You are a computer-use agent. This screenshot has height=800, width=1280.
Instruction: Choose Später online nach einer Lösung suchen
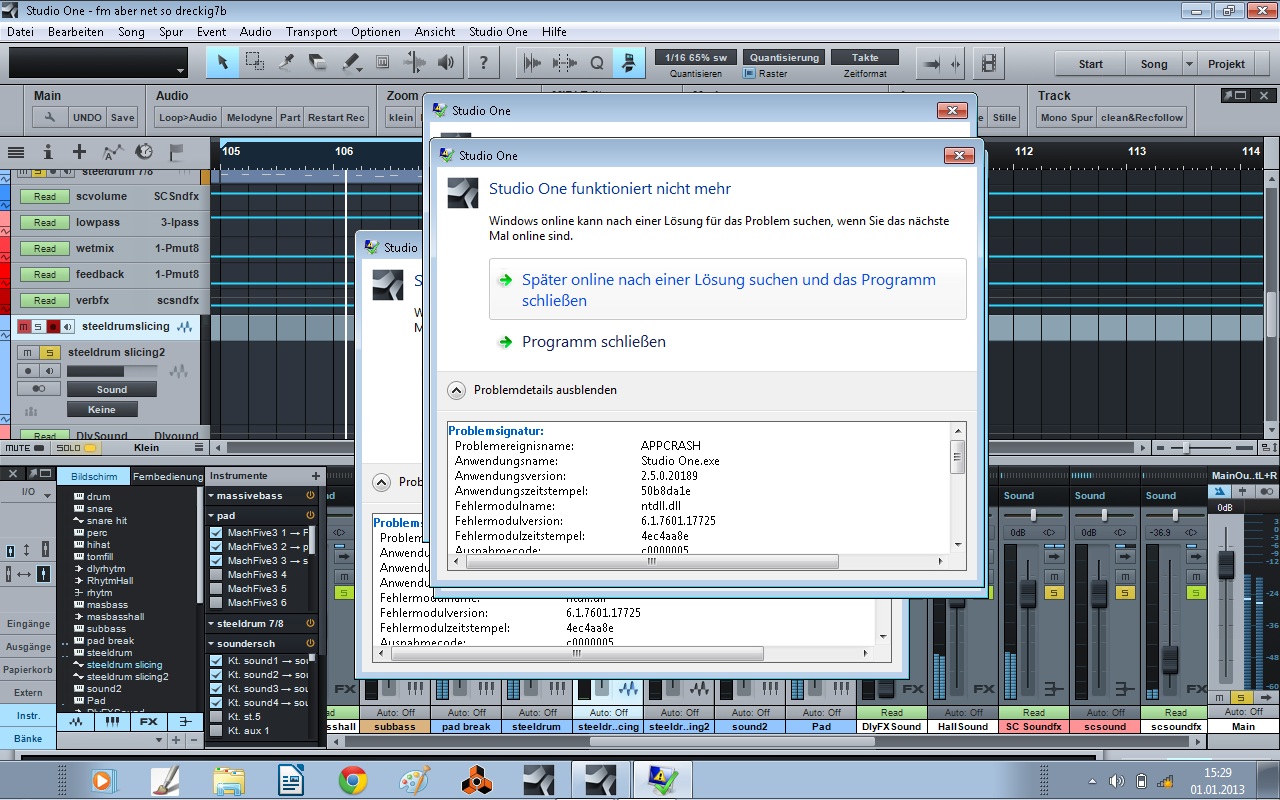coord(728,290)
